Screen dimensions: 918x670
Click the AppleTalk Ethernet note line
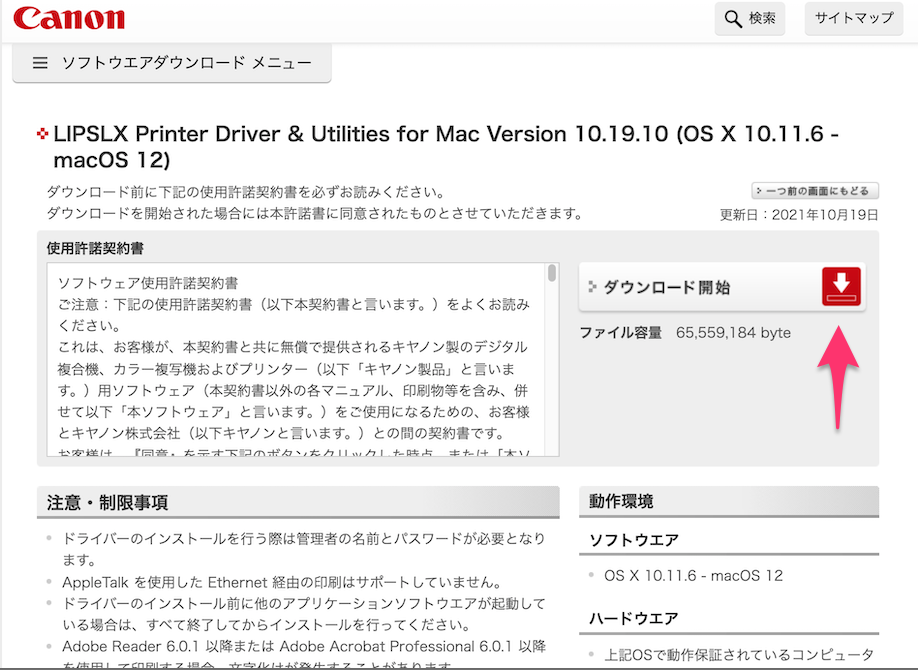click(x=282, y=582)
